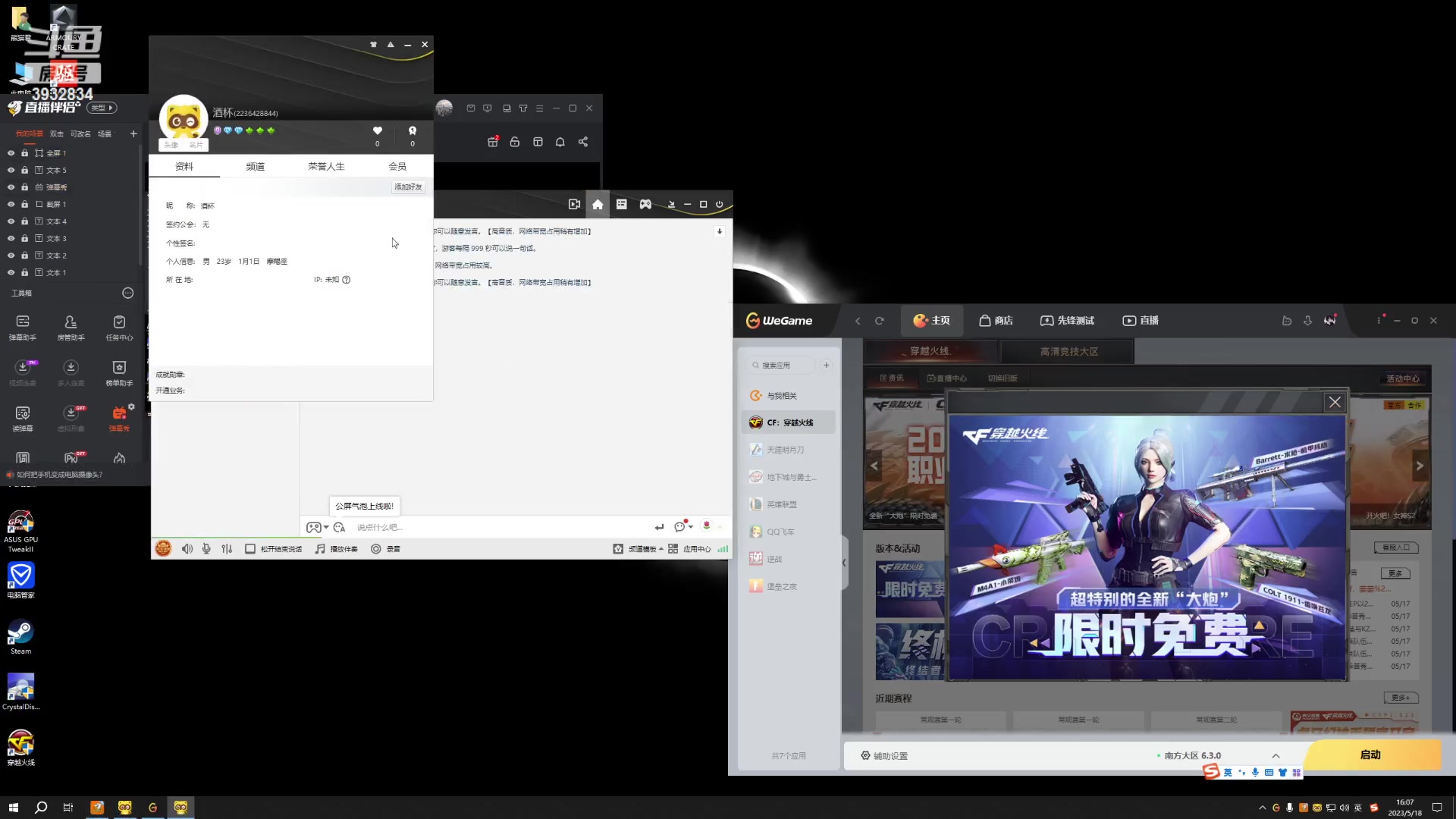The image size is (1456, 819).
Task: Switch to the 频道 tab in profile card
Action: tap(256, 167)
